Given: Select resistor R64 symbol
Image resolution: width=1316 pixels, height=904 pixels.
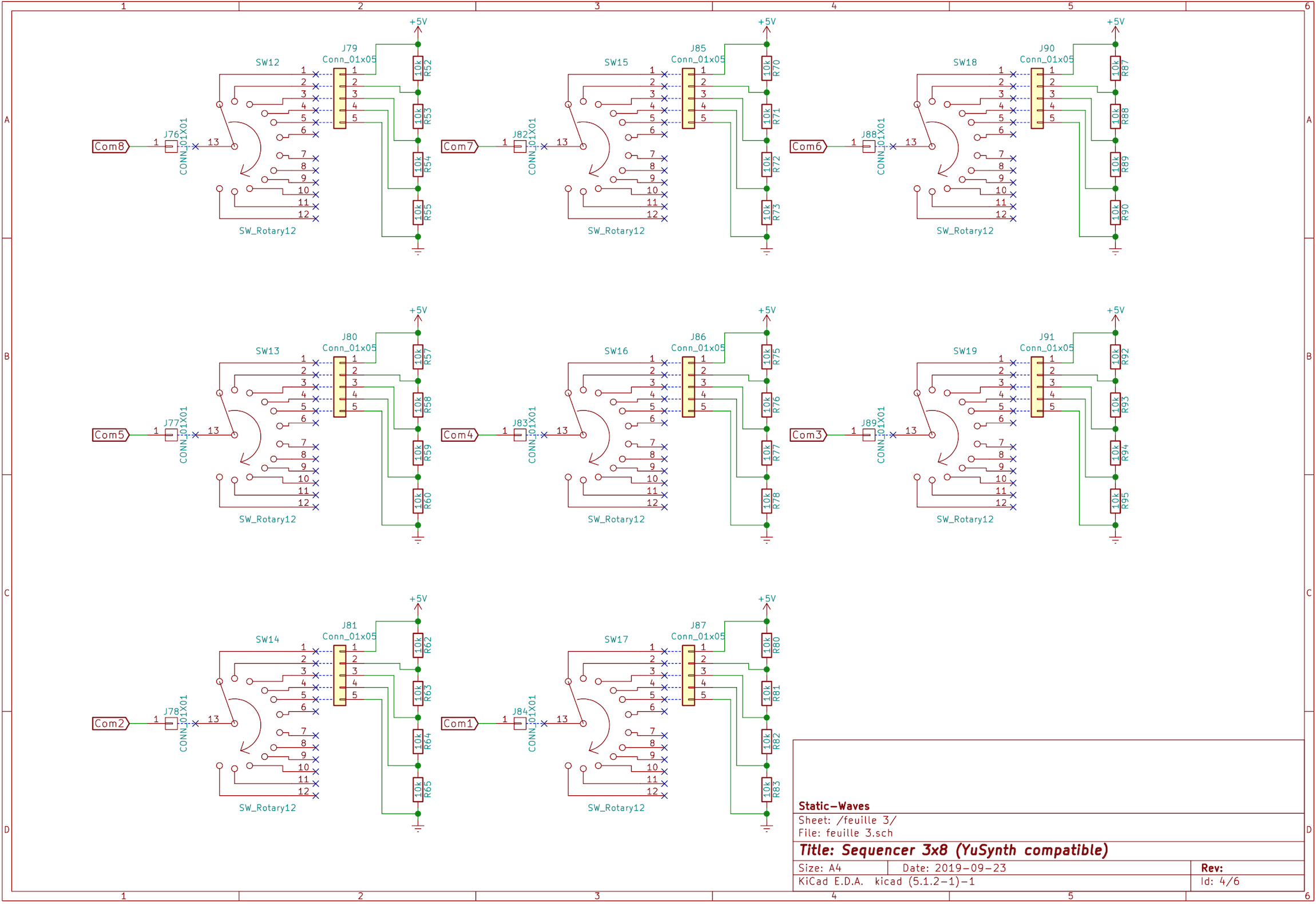Looking at the screenshot, I should coord(418,742).
